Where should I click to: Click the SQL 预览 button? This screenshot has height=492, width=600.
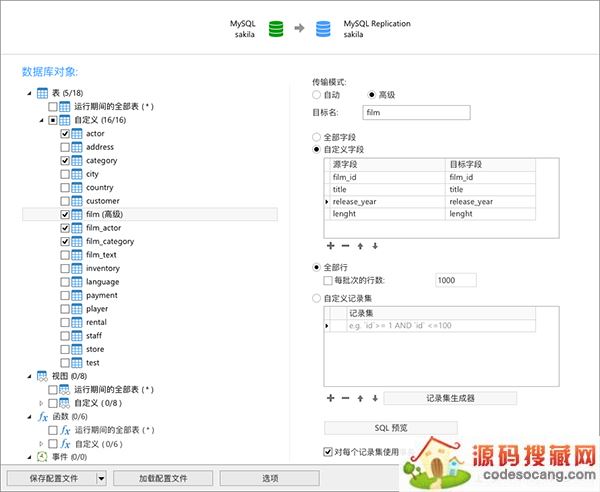pos(390,428)
